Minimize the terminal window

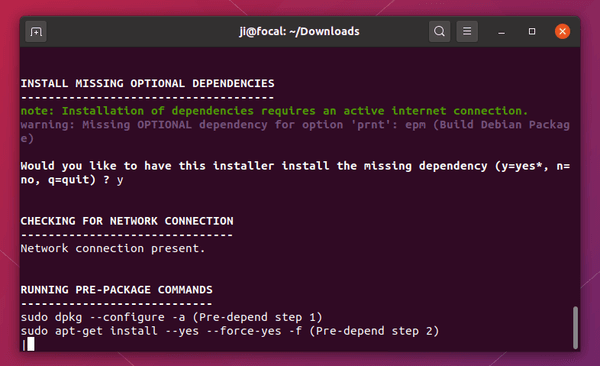click(x=501, y=31)
